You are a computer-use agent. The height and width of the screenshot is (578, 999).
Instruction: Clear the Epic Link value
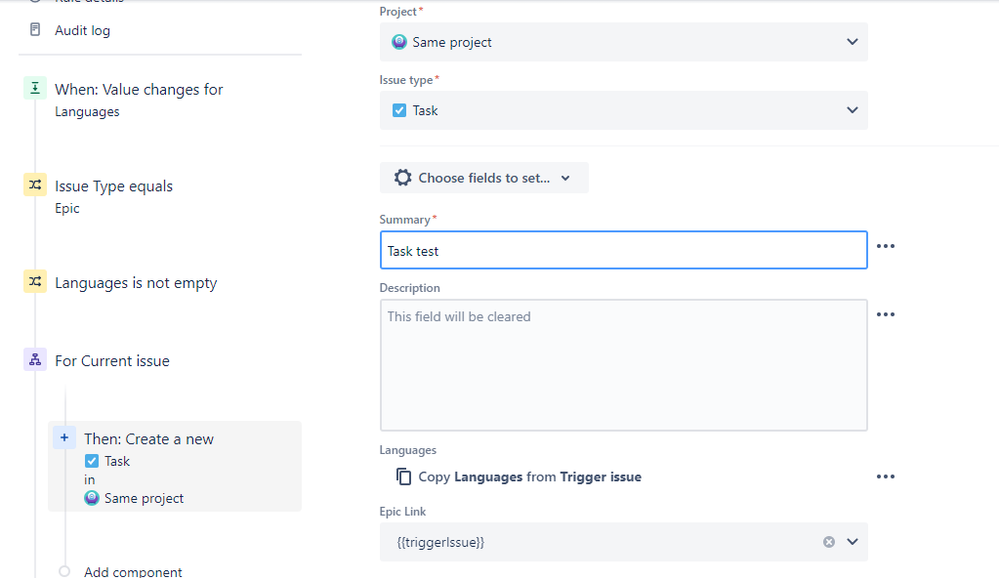pyautogui.click(x=828, y=542)
